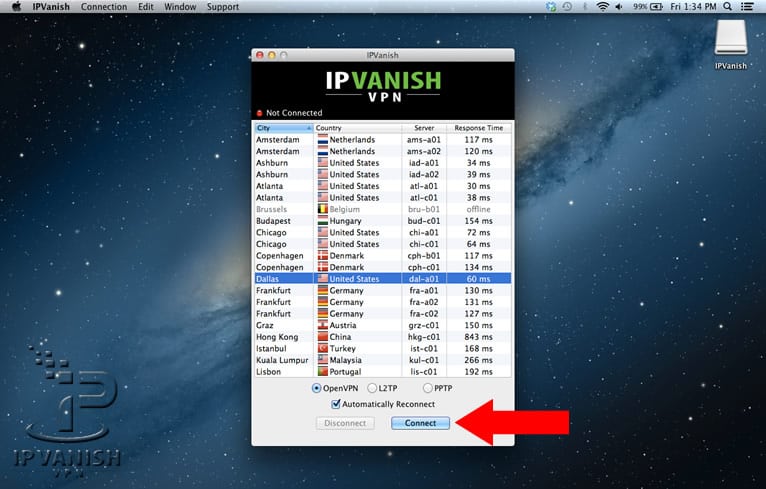Click the offline status in Brussels row
766x489 pixels.
pos(478,209)
